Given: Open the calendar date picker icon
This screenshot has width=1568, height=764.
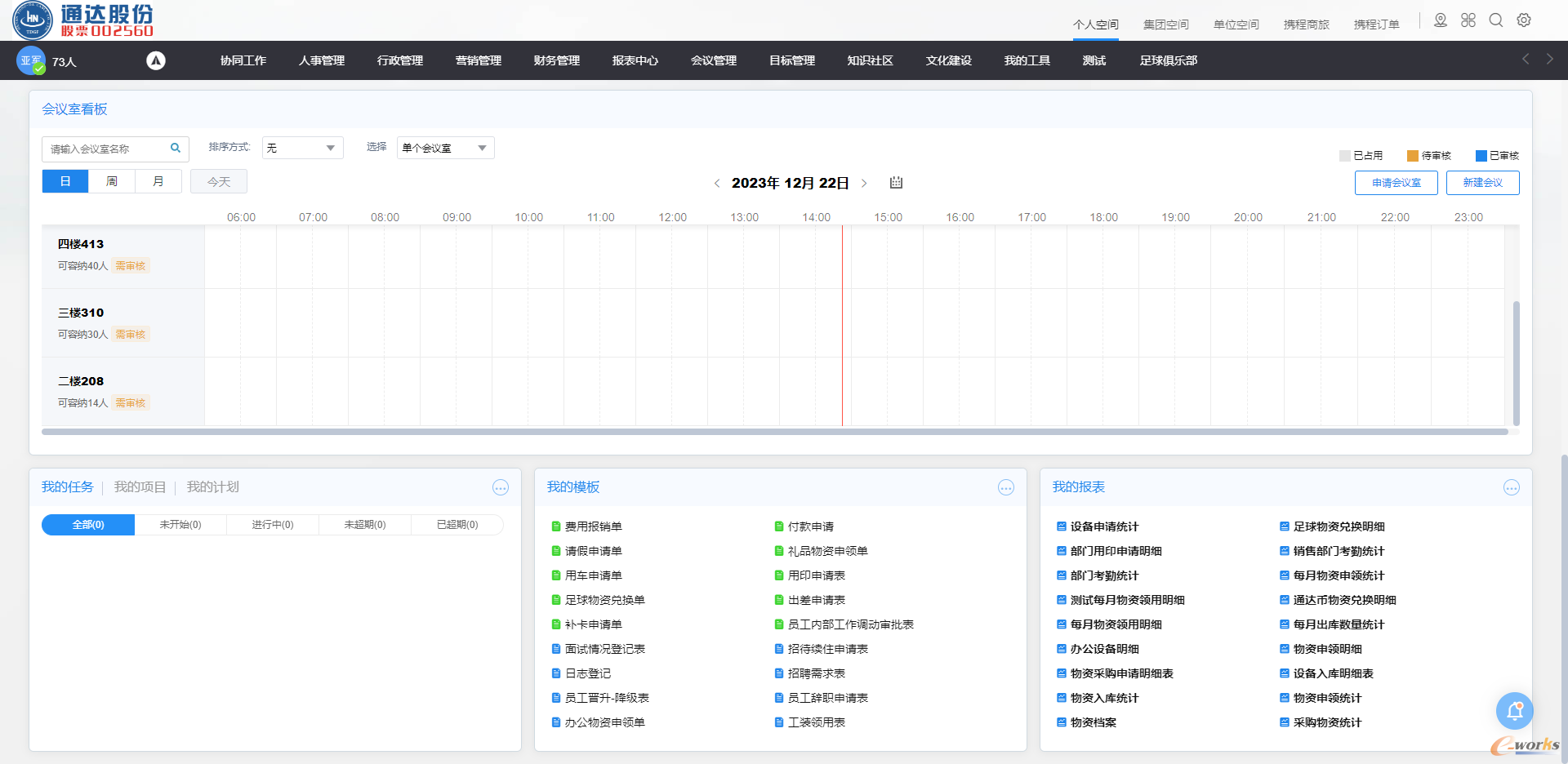Looking at the screenshot, I should click(x=896, y=183).
